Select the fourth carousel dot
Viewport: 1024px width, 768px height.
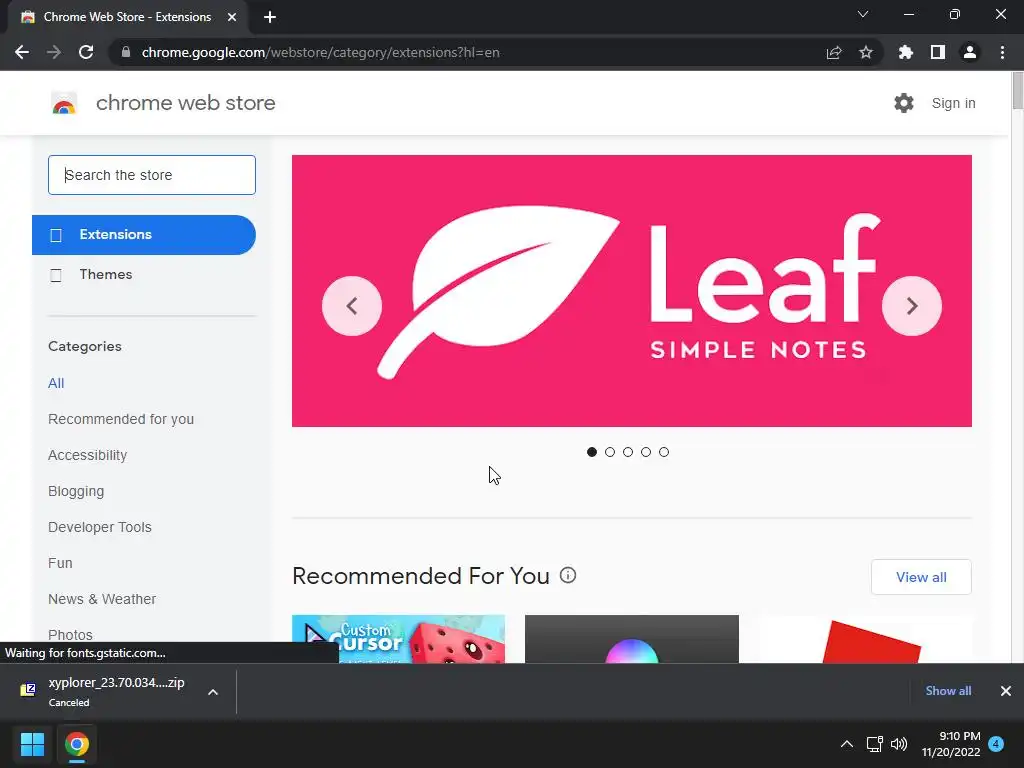pyautogui.click(x=646, y=452)
